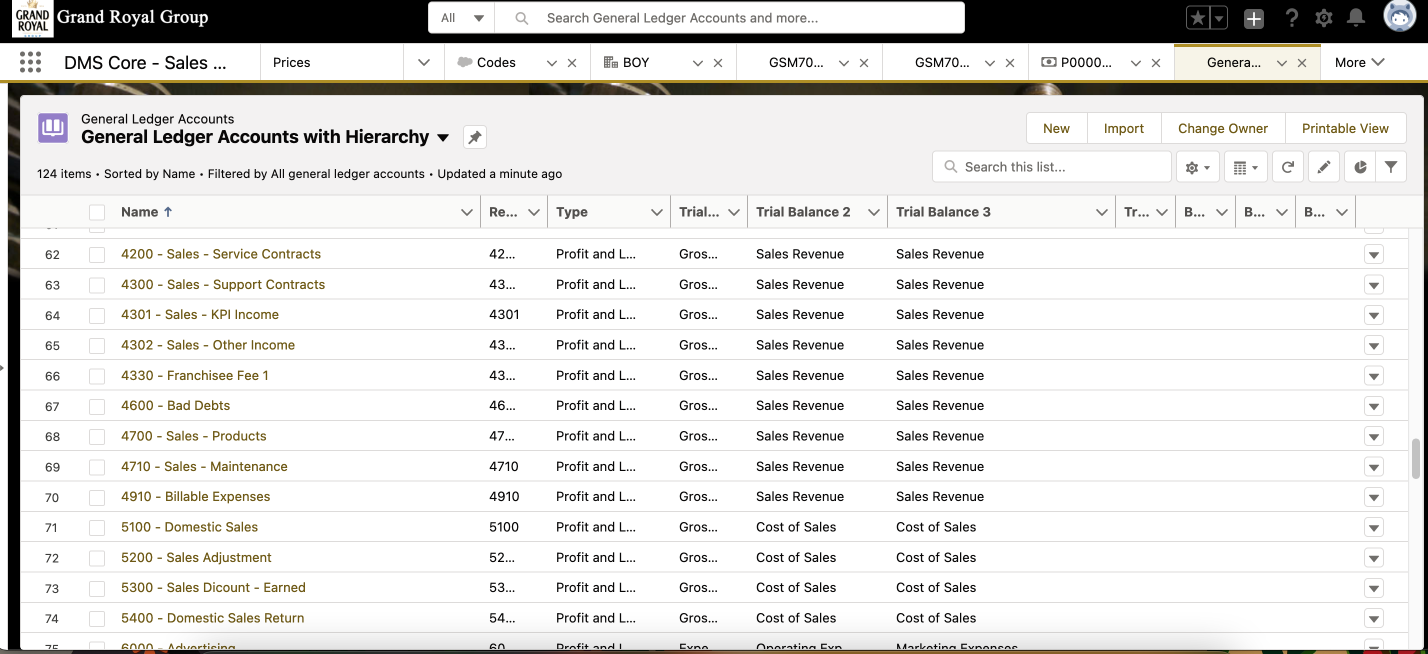Image resolution: width=1428 pixels, height=654 pixels.
Task: Switch to the Codes tab
Action: coord(496,62)
